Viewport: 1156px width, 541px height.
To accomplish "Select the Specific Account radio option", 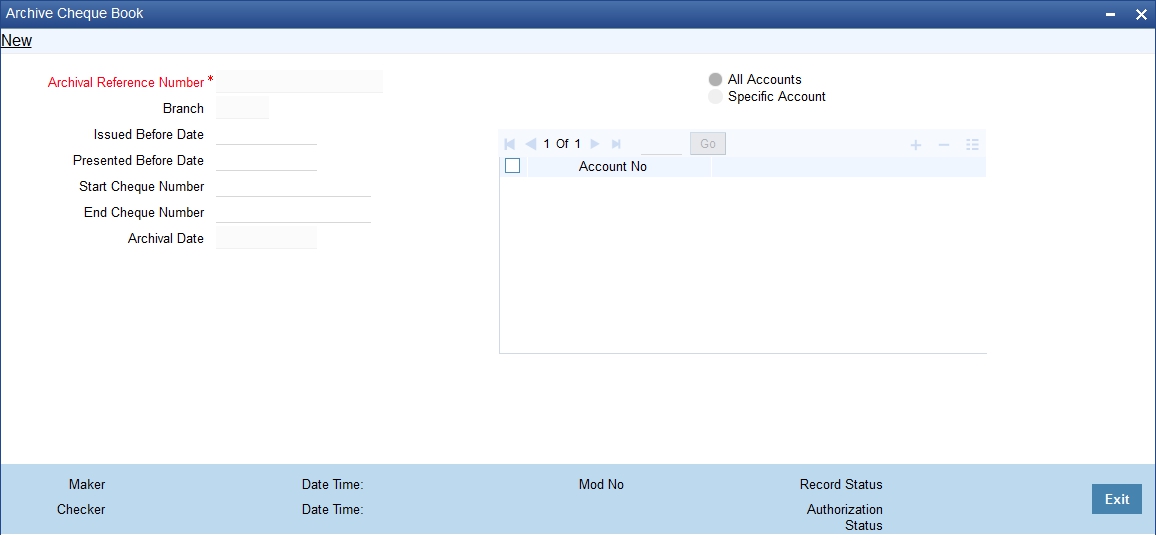I will pos(715,97).
